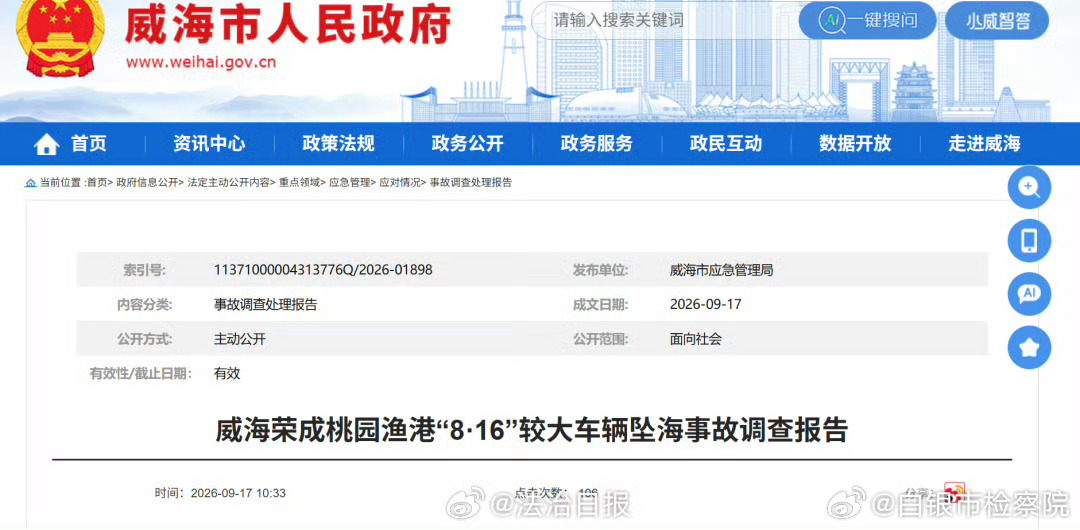The height and width of the screenshot is (530, 1080).
Task: Open the mobile phone version icon
Action: pyautogui.click(x=1029, y=240)
